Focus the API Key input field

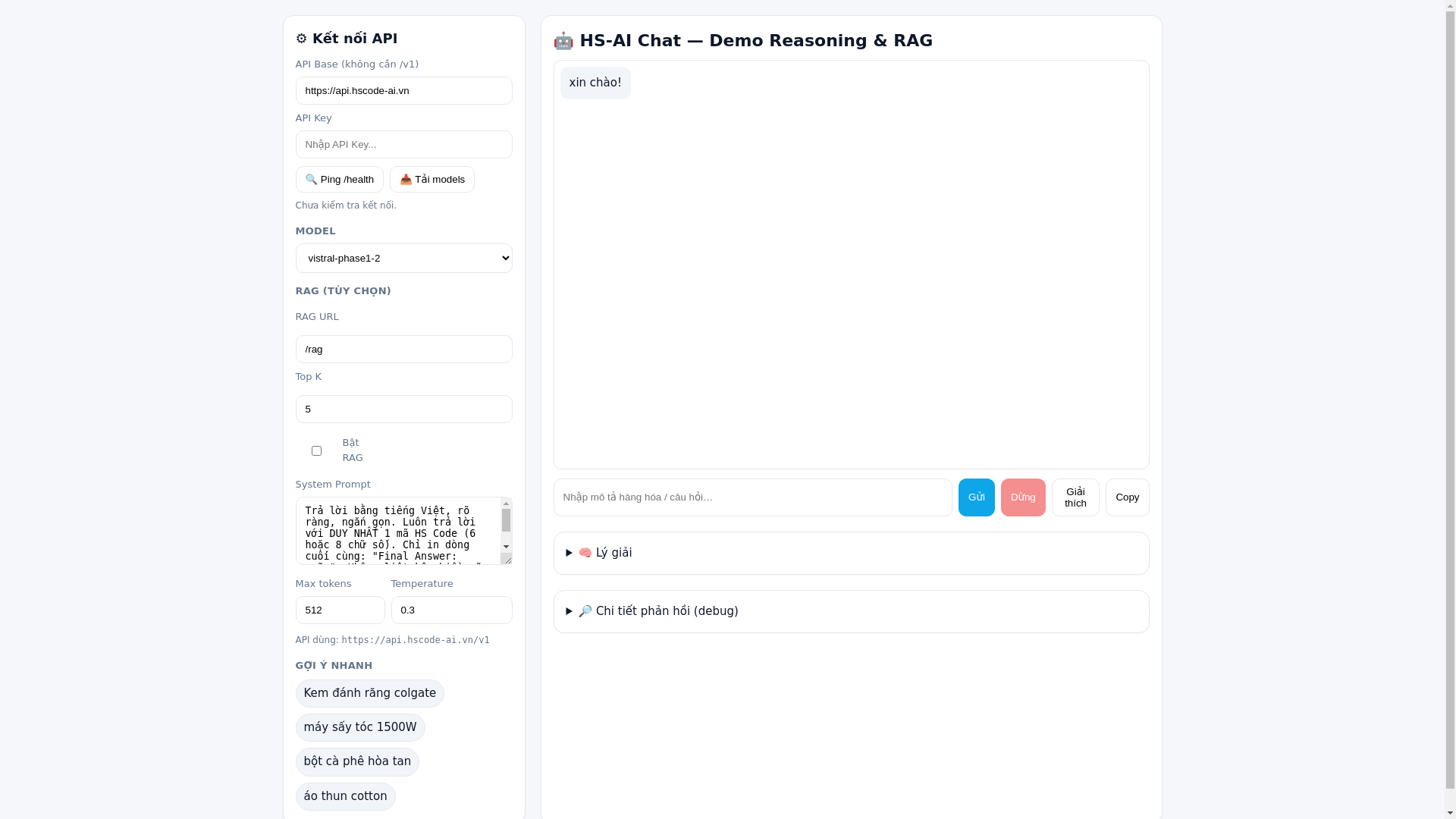[x=403, y=145]
